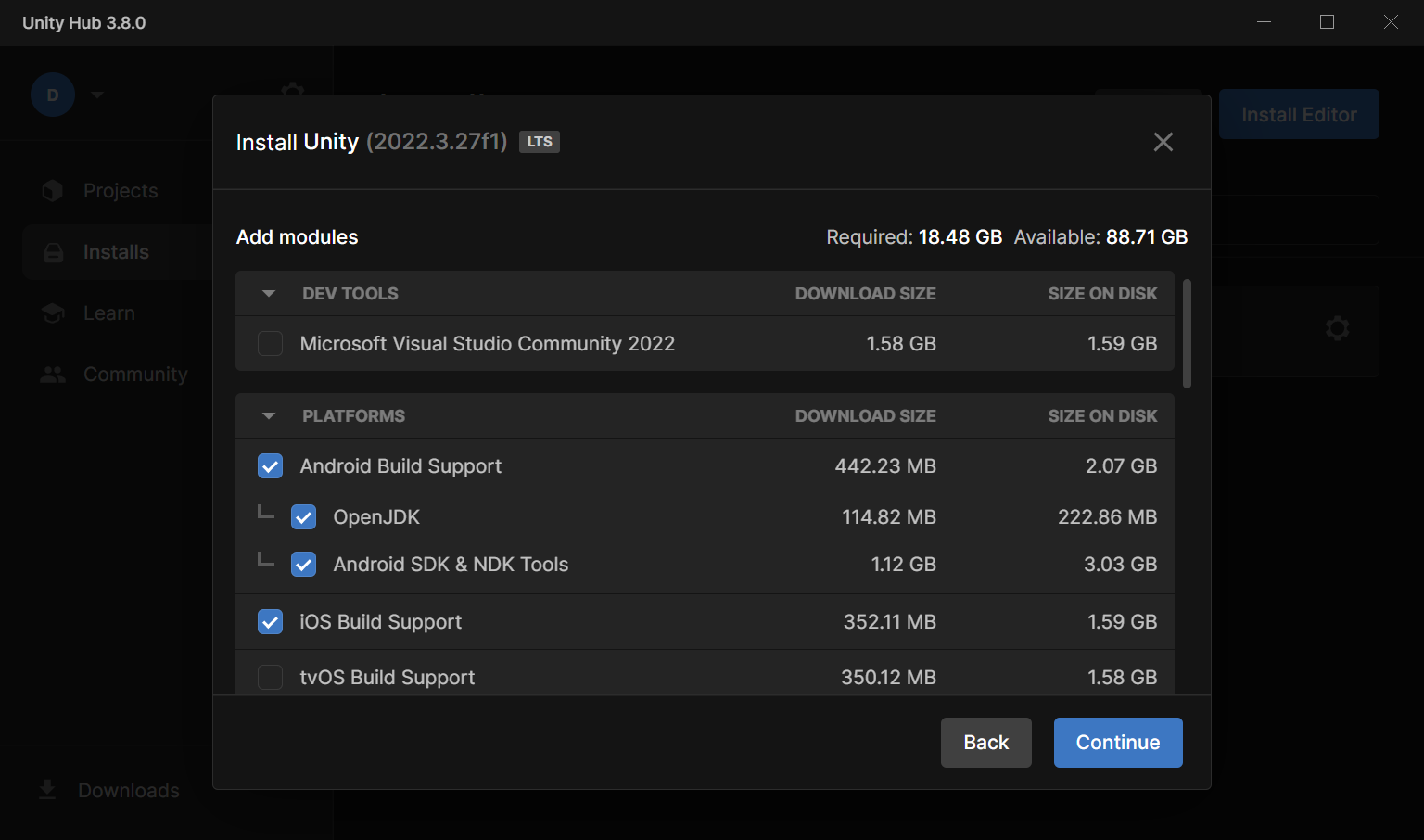This screenshot has width=1424, height=840.
Task: Uncheck the OpenJDK checkbox
Action: click(303, 517)
